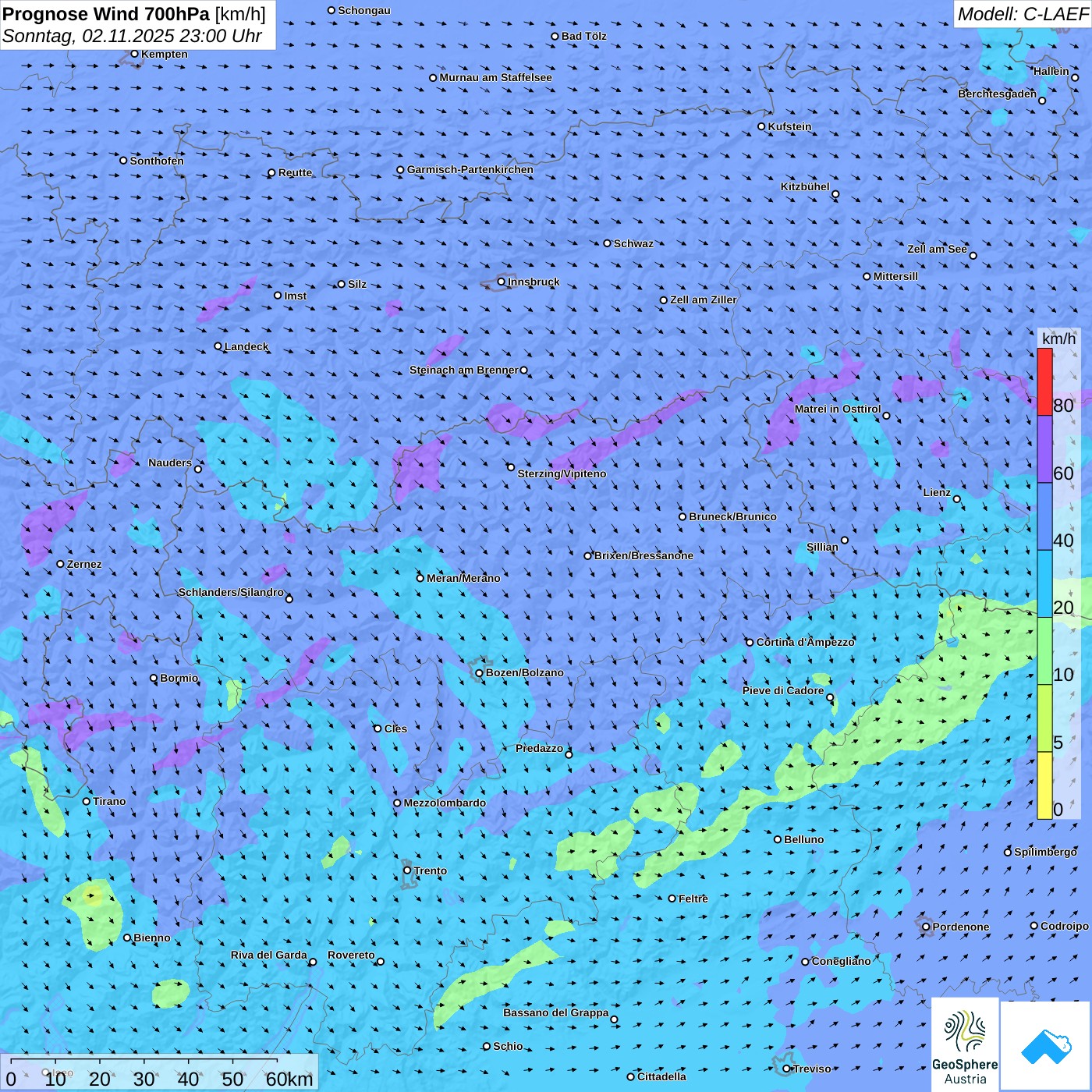
Task: Select the Bad Tölz marker dot
Action: click(x=555, y=36)
